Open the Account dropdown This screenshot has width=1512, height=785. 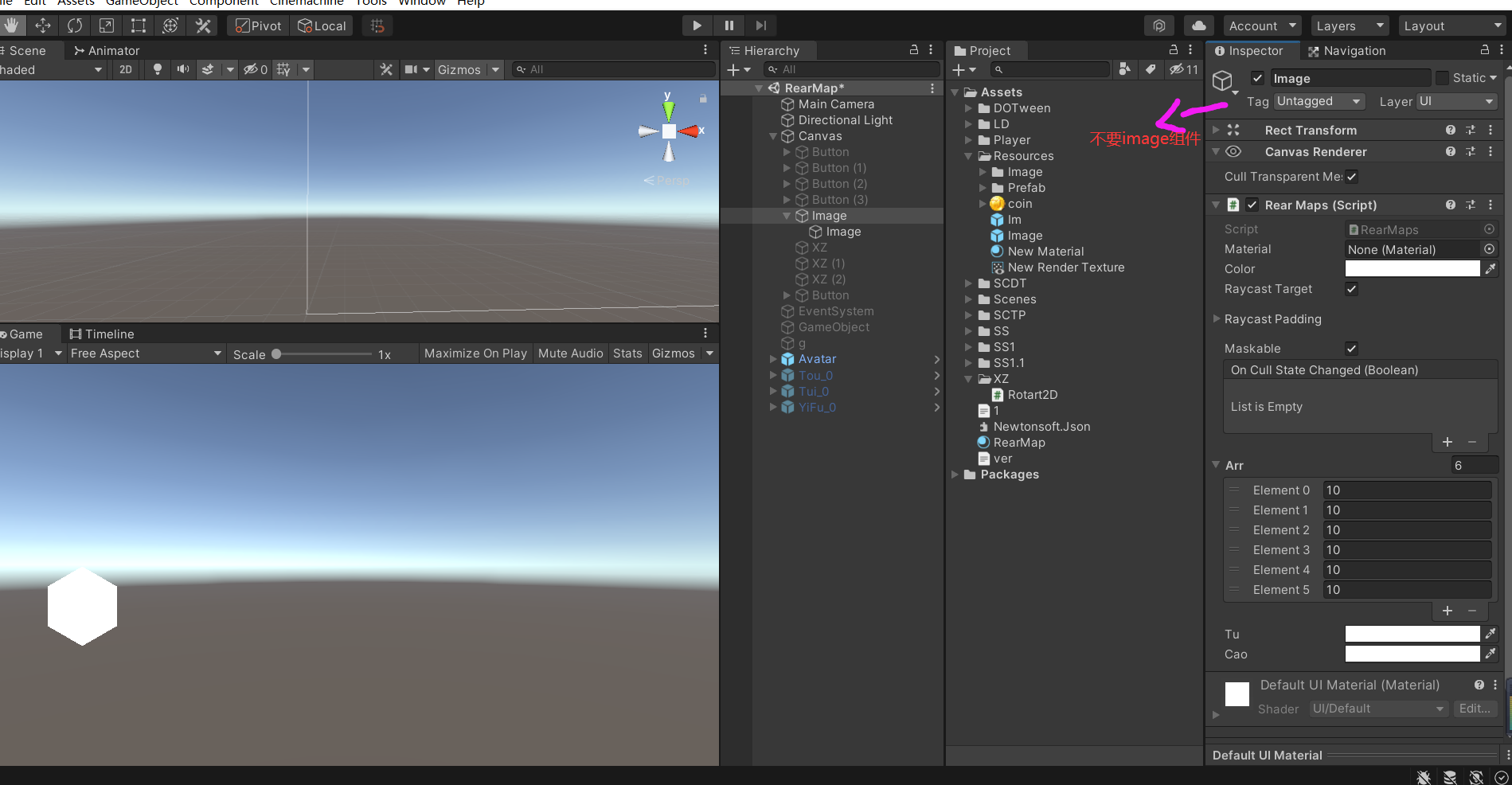click(1262, 26)
